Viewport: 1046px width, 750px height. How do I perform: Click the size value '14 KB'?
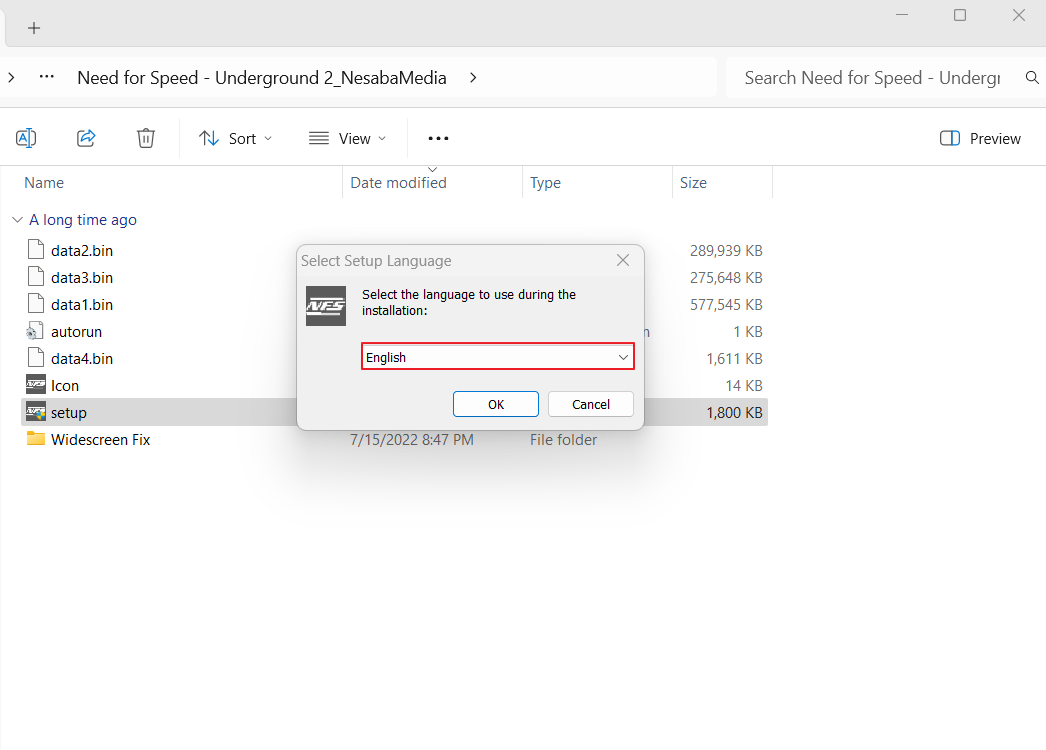coord(744,386)
